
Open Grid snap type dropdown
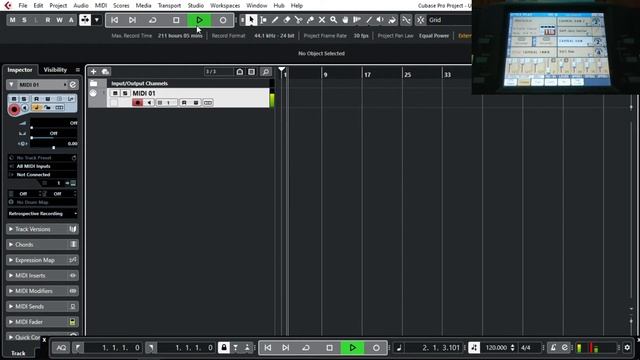tap(449, 20)
